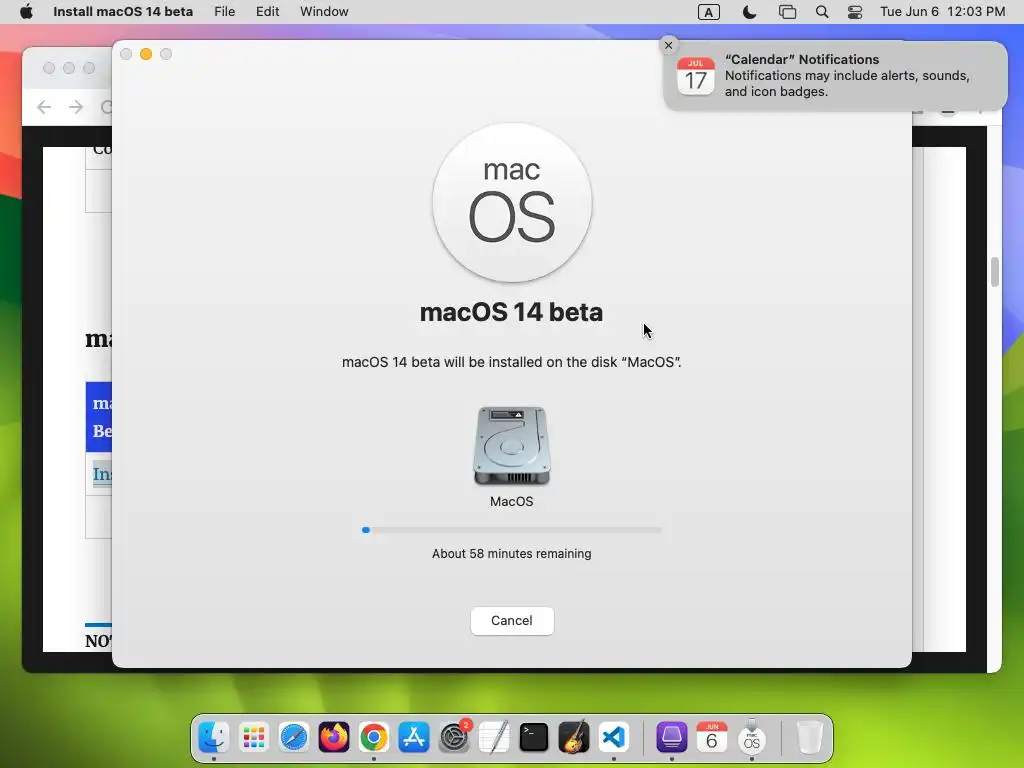Launch Google Chrome from the Dock
The width and height of the screenshot is (1024, 768).
(x=374, y=737)
